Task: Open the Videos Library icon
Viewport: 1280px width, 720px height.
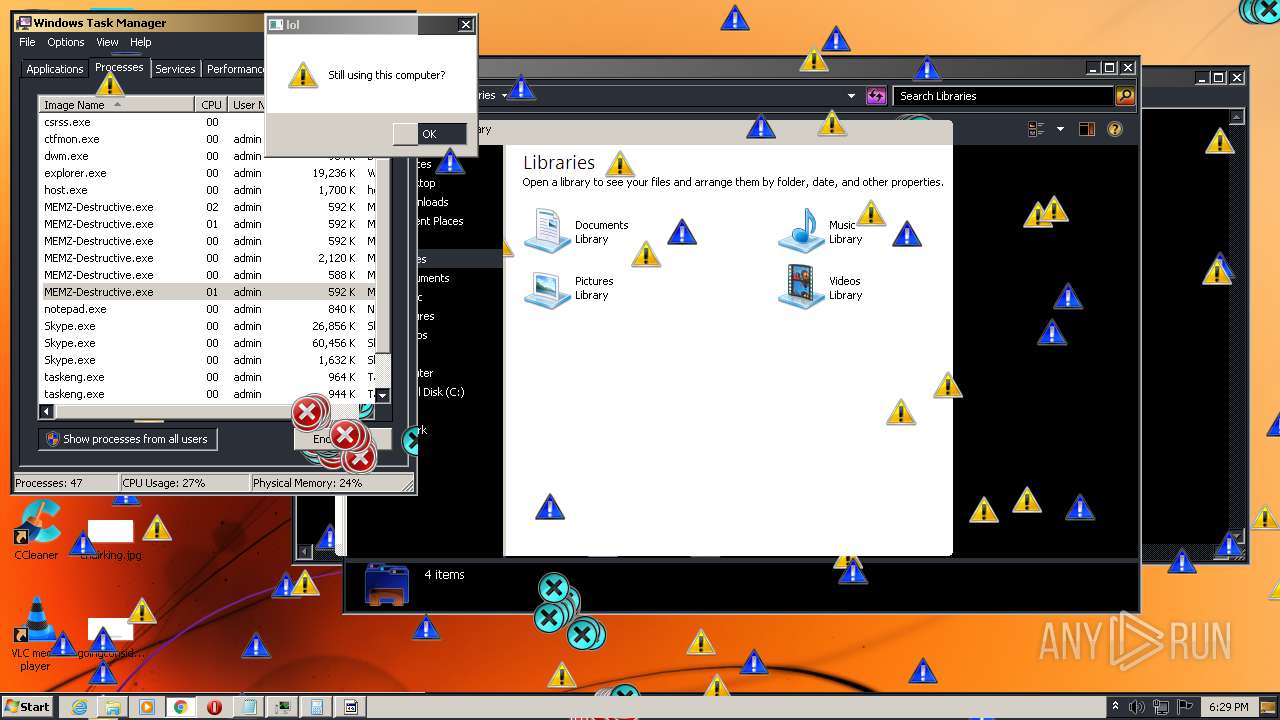Action: click(x=802, y=288)
